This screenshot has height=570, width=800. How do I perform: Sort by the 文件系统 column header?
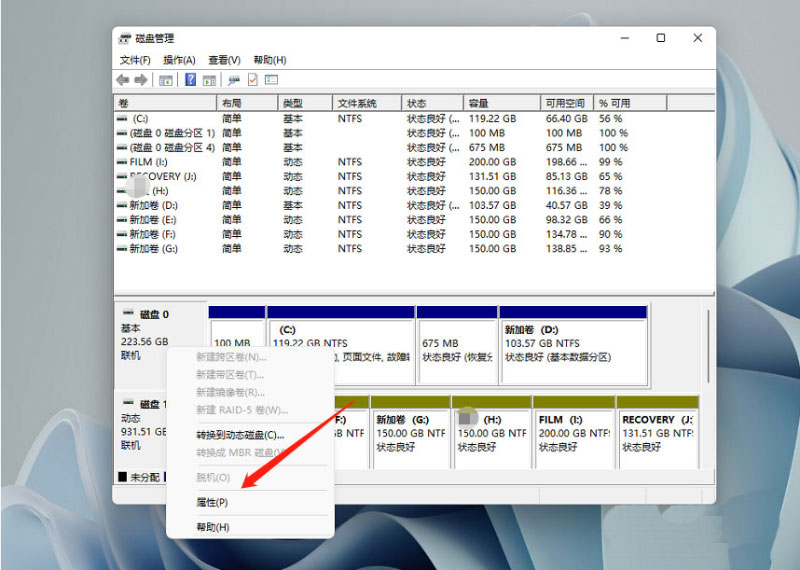pos(357,103)
